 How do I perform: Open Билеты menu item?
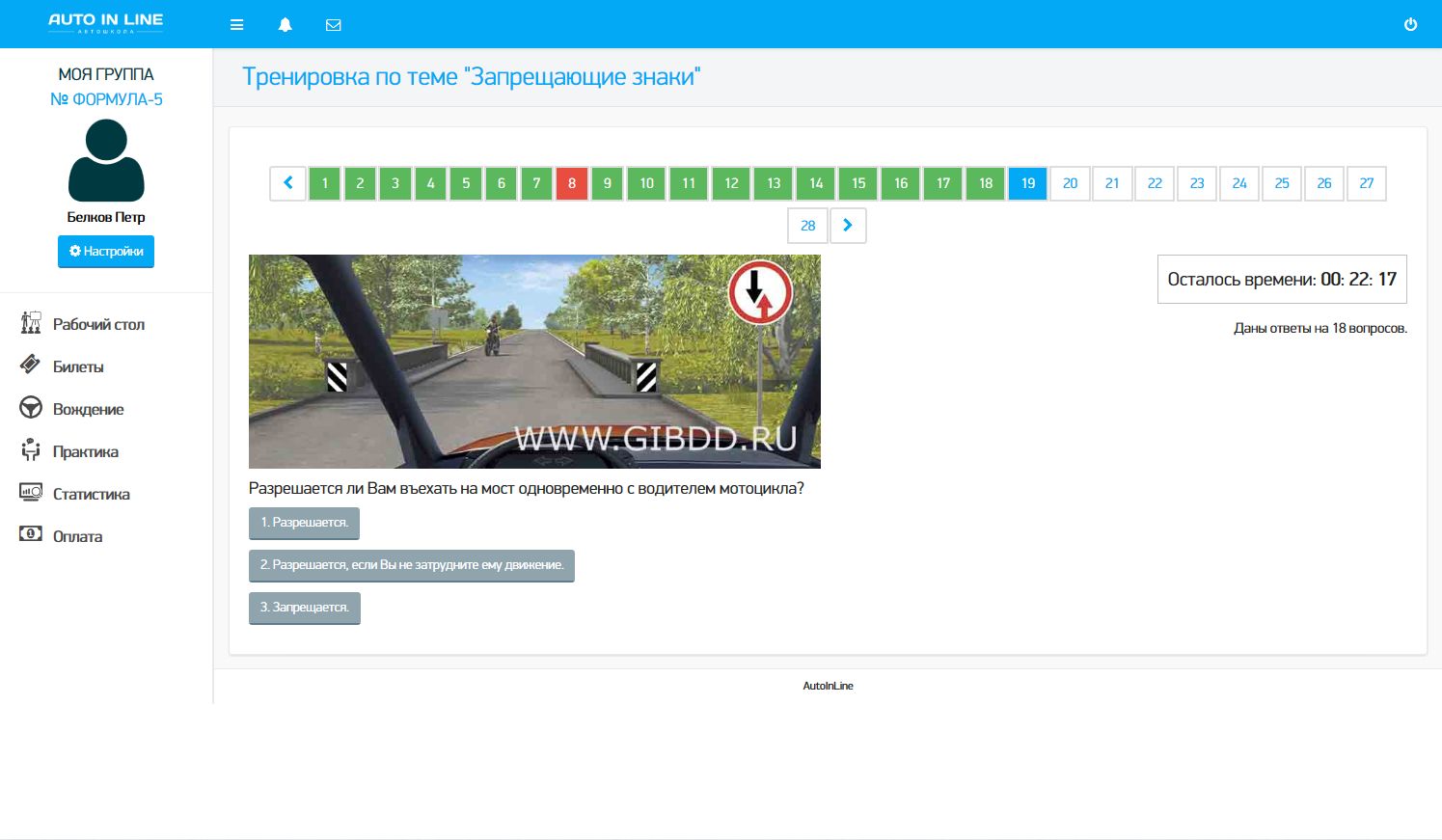click(x=78, y=367)
